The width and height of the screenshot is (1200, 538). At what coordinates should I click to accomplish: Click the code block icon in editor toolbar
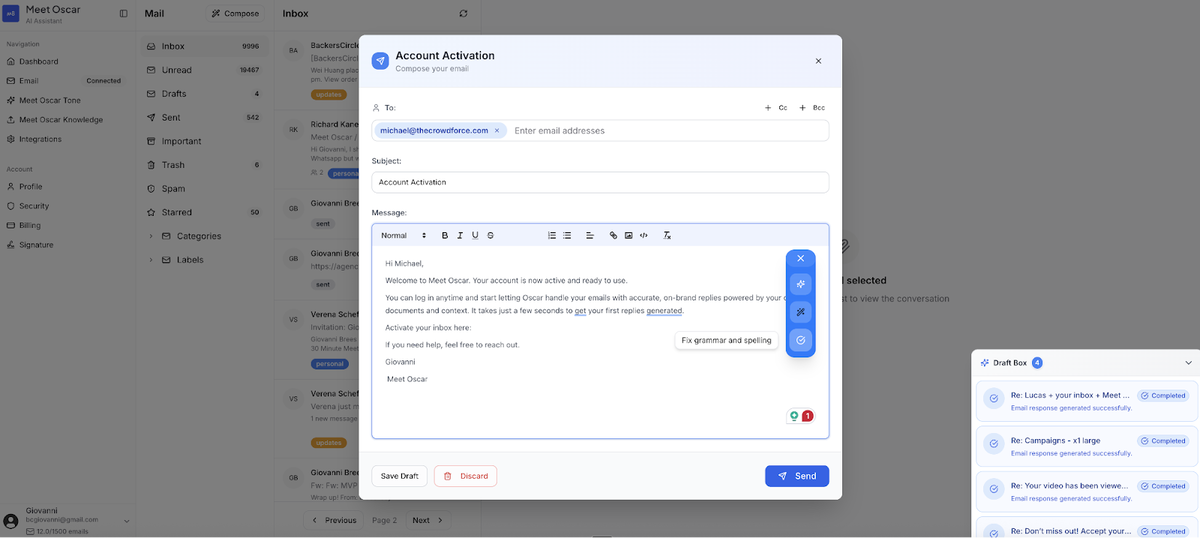click(644, 235)
